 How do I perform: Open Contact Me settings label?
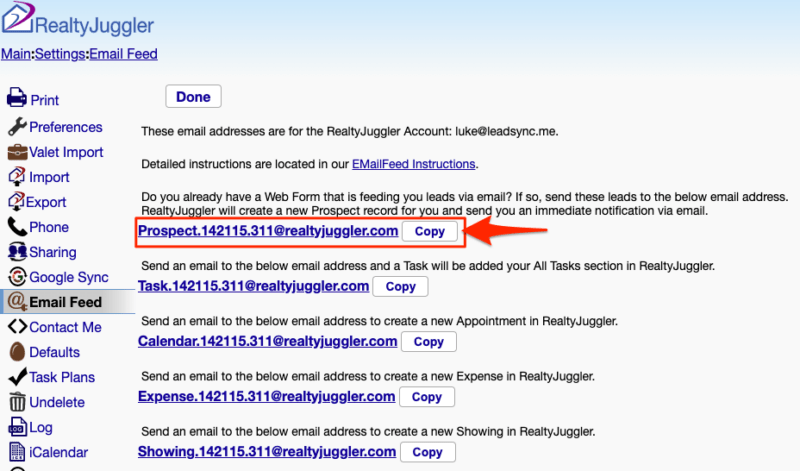coord(65,327)
